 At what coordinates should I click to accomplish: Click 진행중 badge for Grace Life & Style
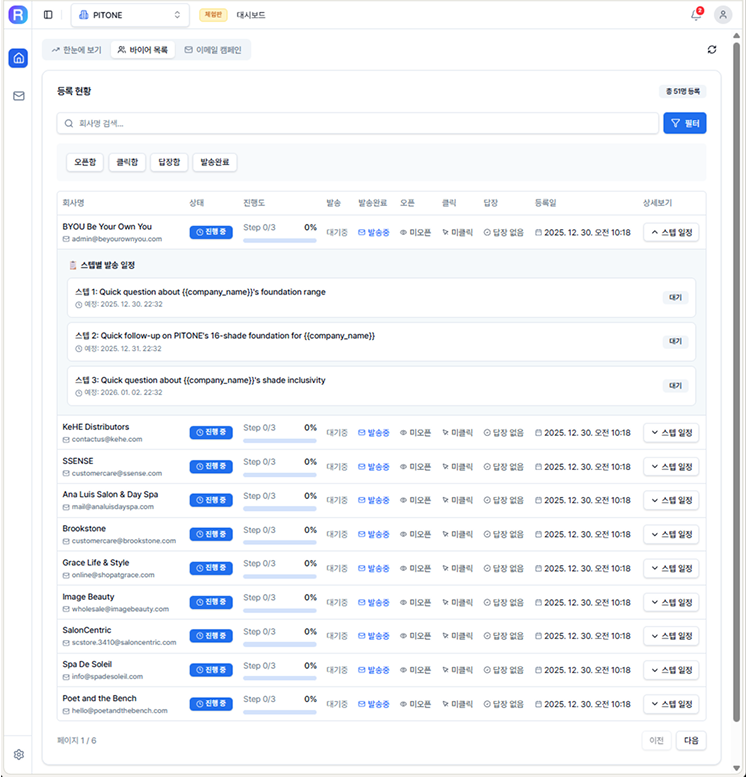(x=211, y=568)
